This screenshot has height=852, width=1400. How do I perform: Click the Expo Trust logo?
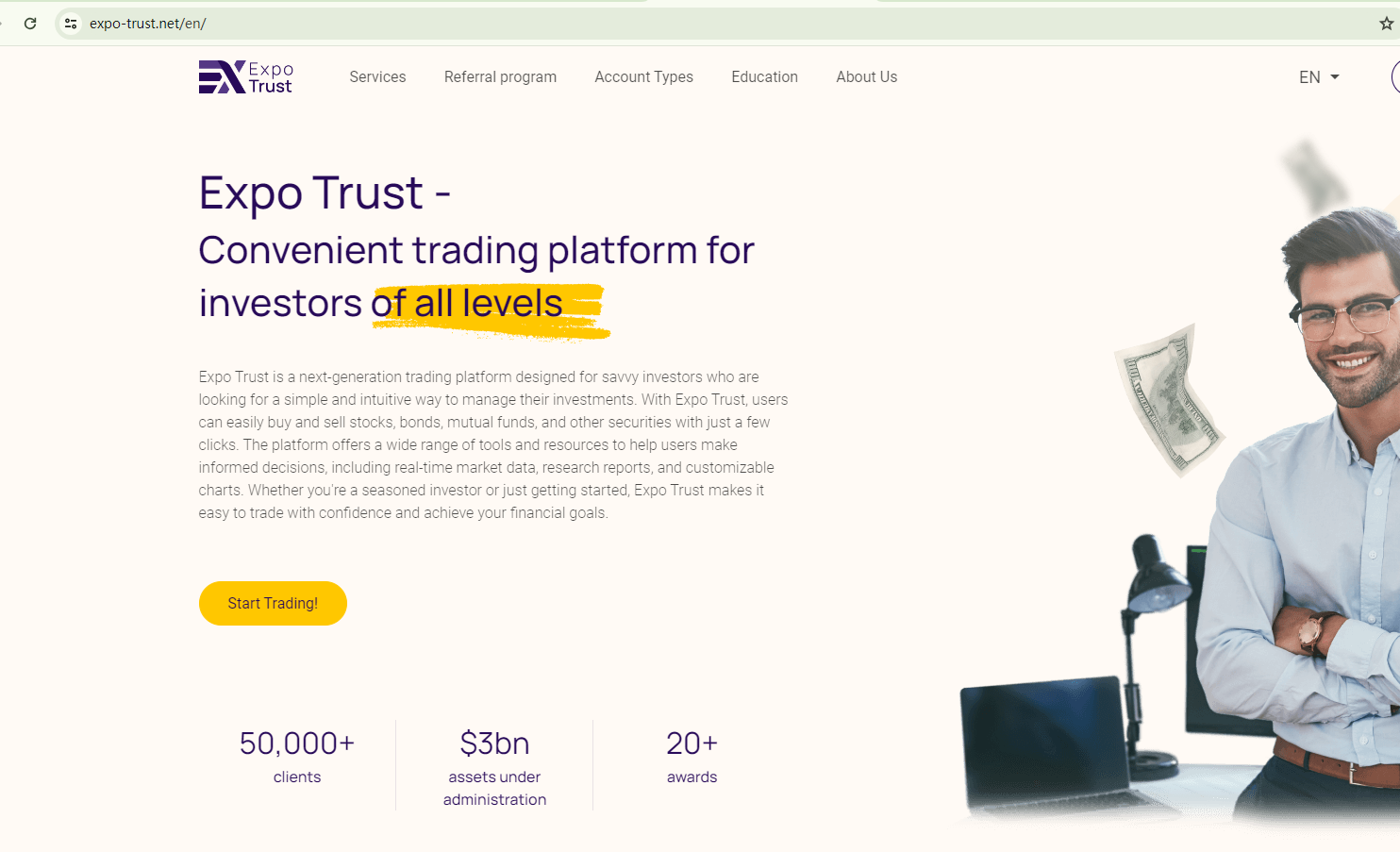click(x=246, y=77)
